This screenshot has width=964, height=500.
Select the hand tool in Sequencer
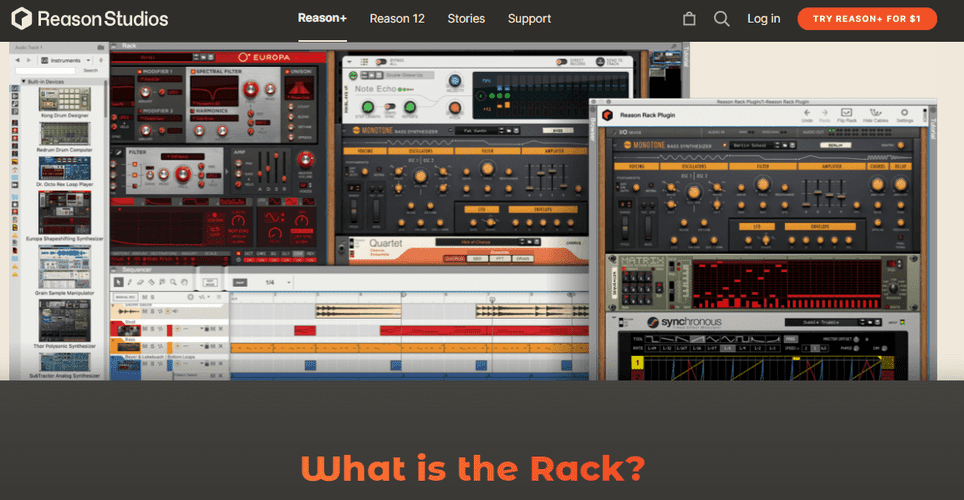click(x=184, y=282)
